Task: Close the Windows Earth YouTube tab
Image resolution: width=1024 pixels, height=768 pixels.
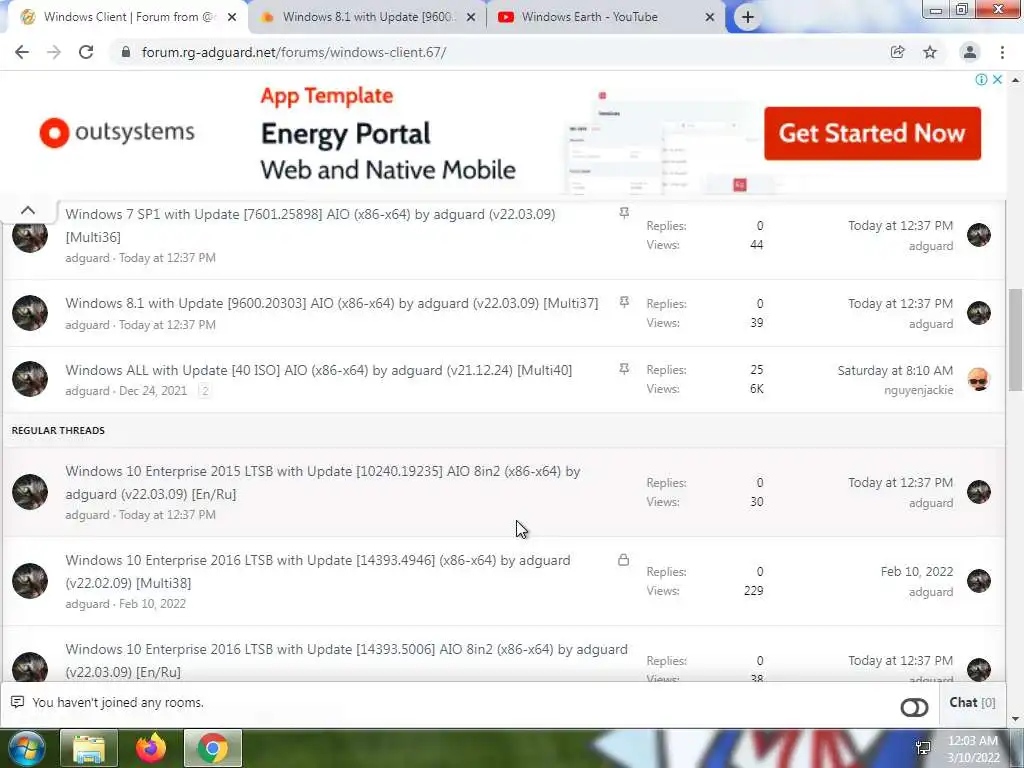Action: tap(710, 18)
